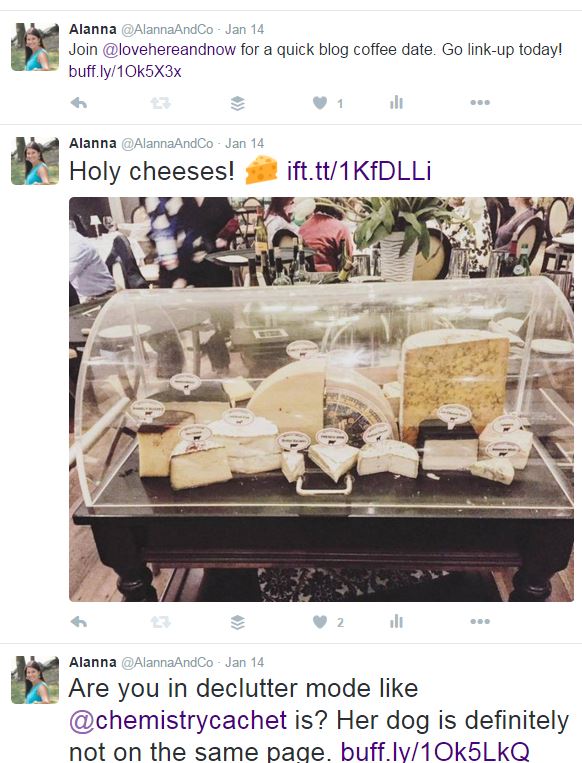Open the buff.ly/1Ok5LkQ link
The height and width of the screenshot is (763, 582).
(435, 751)
